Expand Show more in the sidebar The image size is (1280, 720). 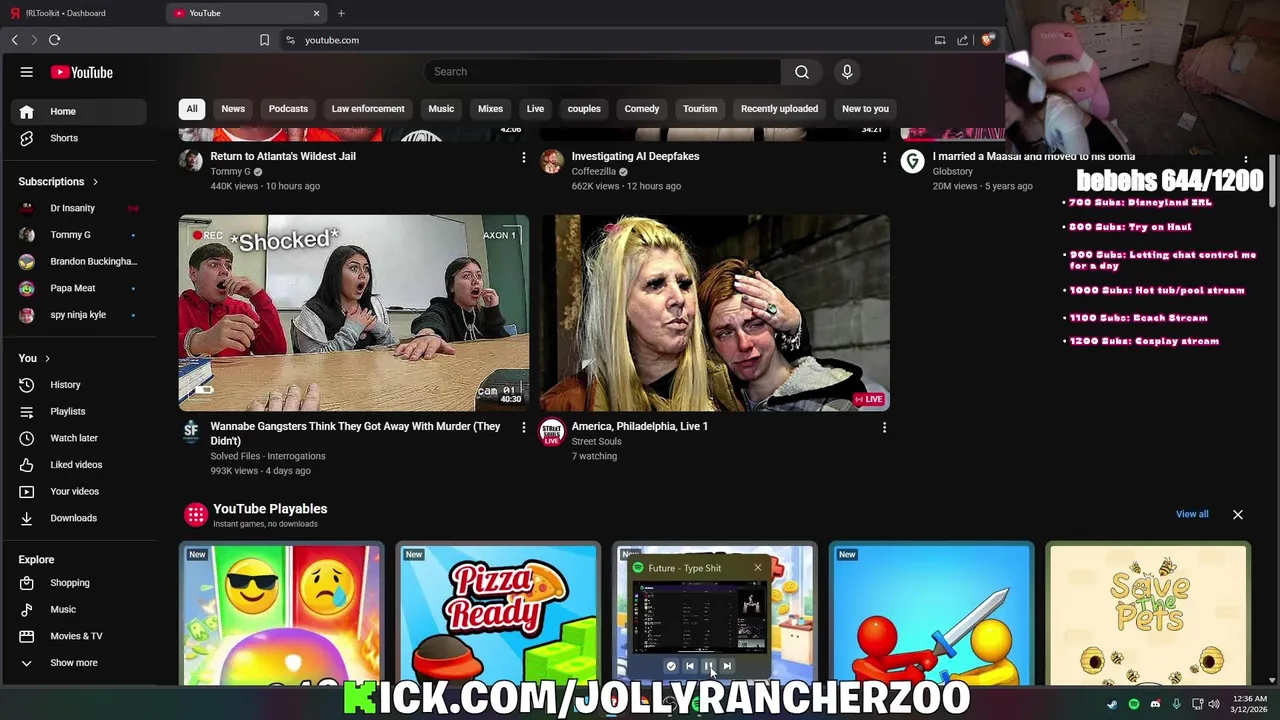(80, 663)
